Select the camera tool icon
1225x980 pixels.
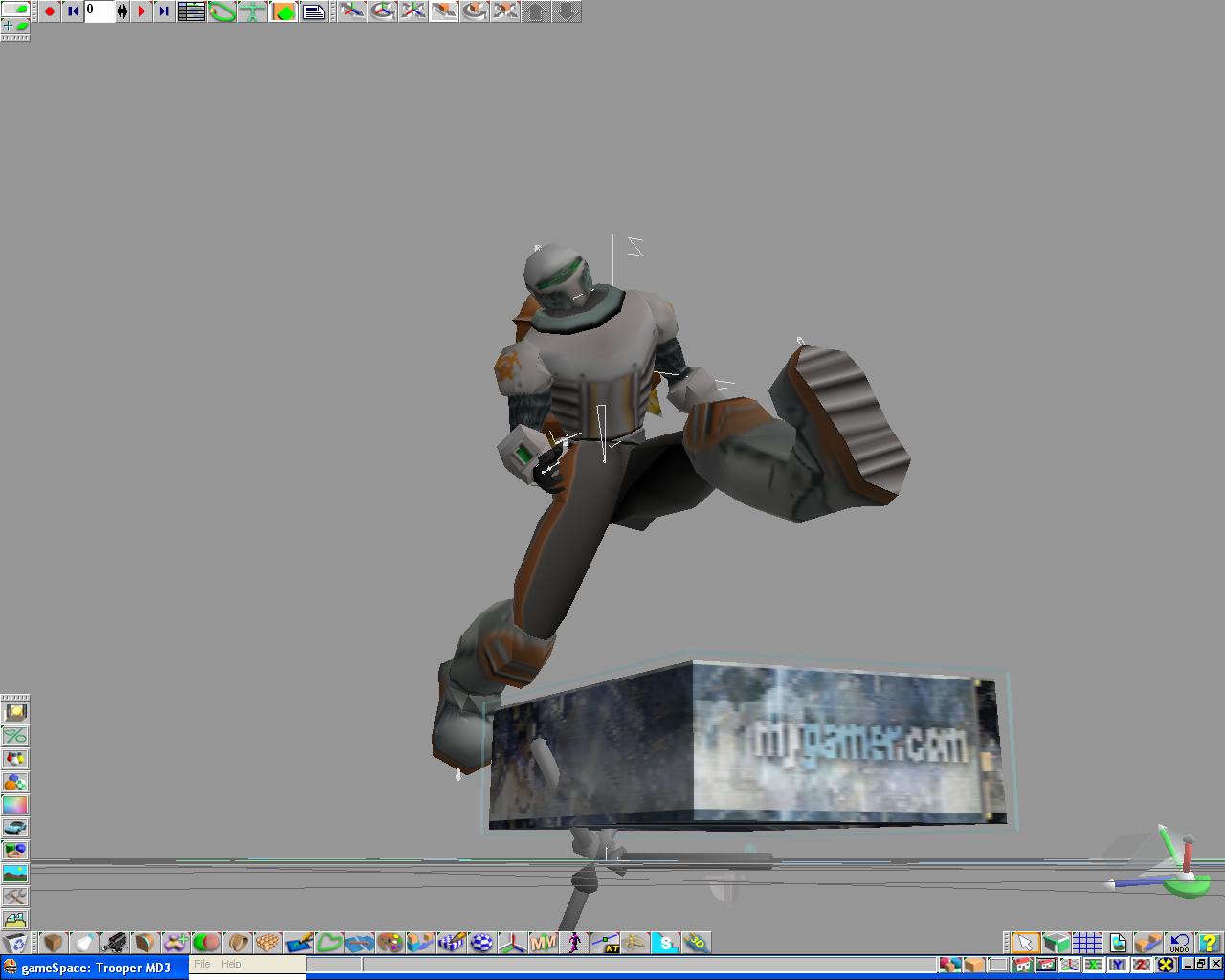(x=115, y=943)
